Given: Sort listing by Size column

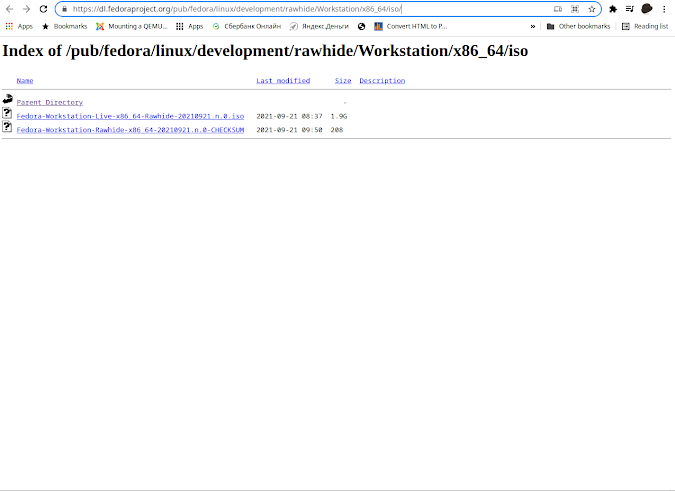Looking at the screenshot, I should (343, 80).
